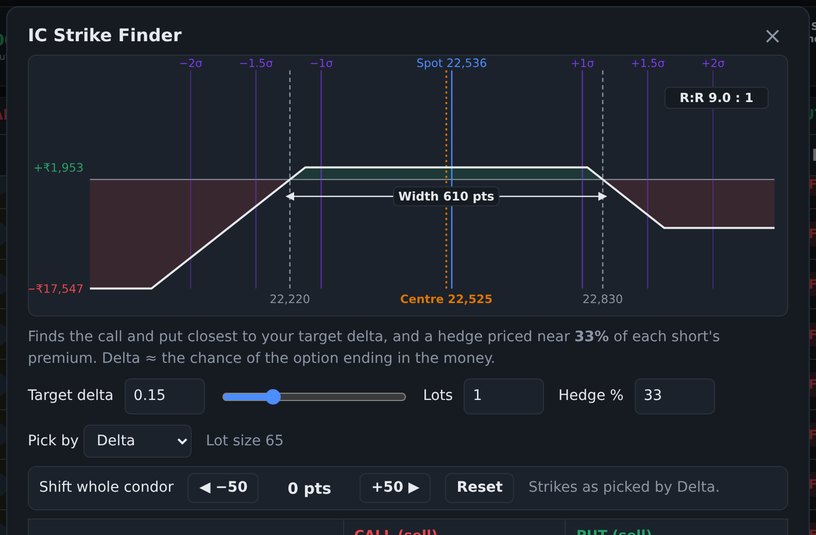Open the Pick by Delta dropdown

click(x=137, y=441)
